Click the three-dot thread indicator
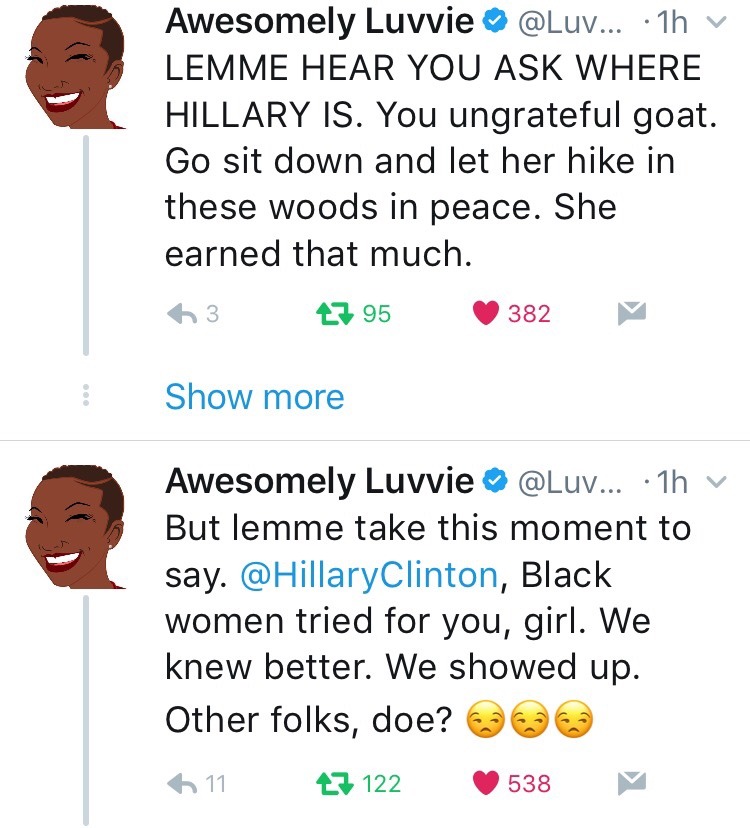This screenshot has height=828, width=750. pos(85,397)
